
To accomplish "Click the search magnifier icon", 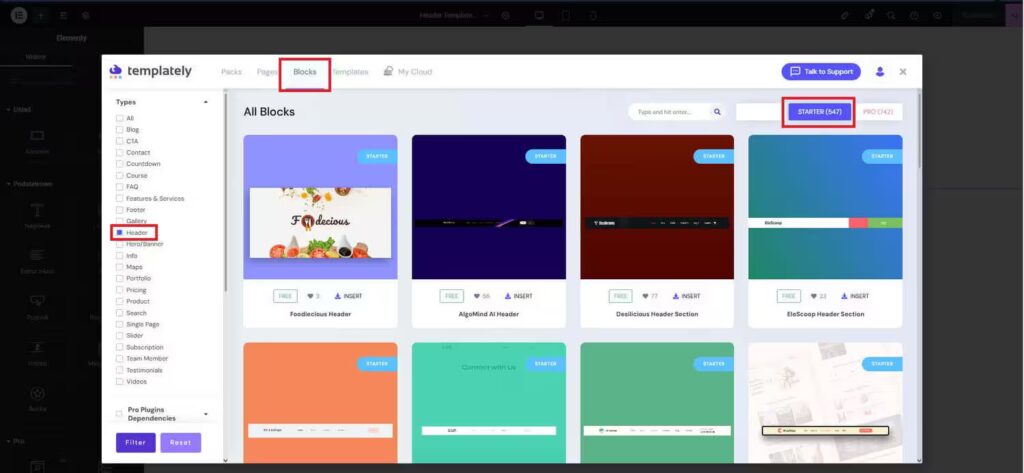I will coord(717,112).
